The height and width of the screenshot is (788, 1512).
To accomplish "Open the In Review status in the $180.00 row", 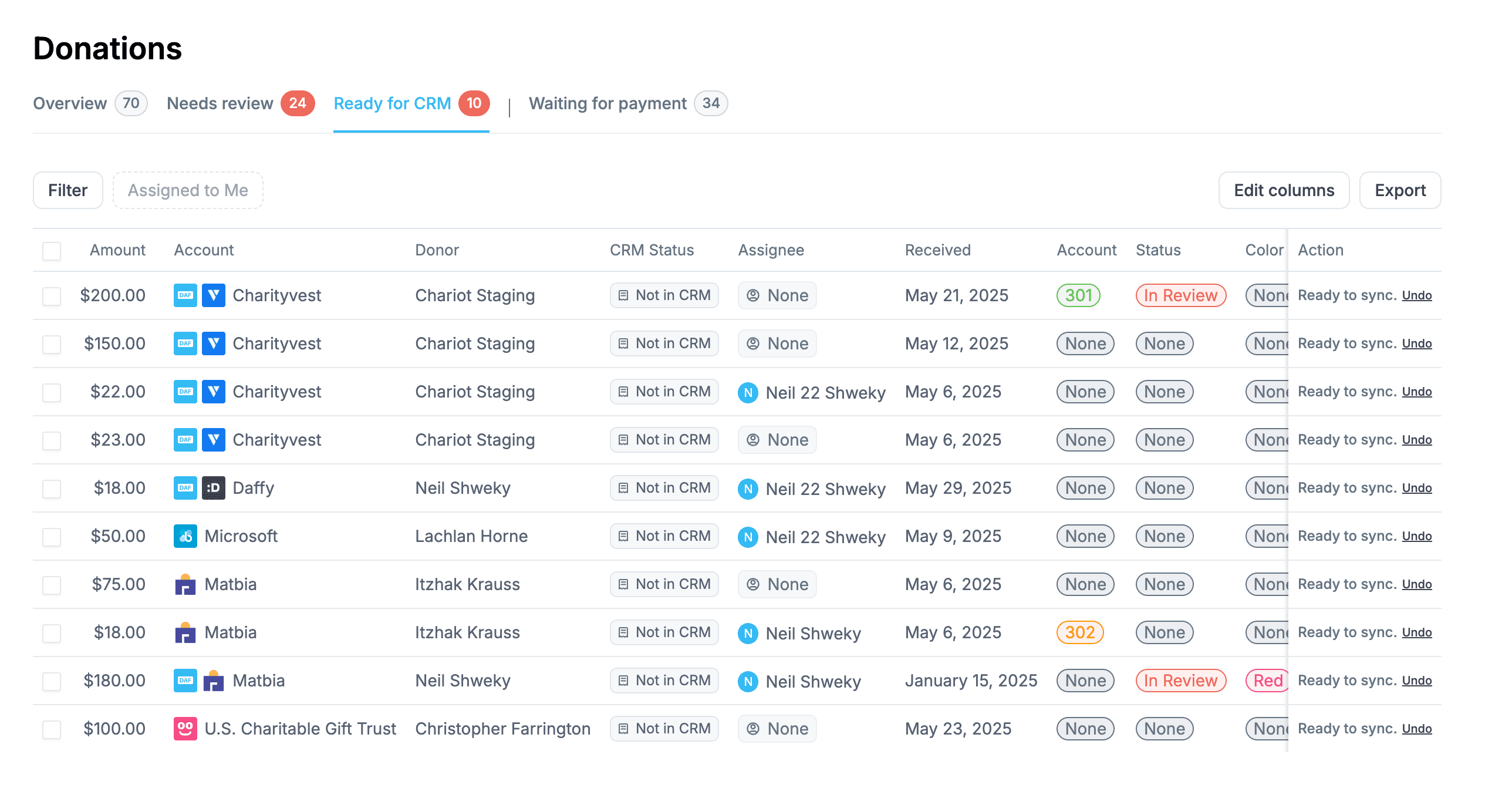I will 1181,681.
